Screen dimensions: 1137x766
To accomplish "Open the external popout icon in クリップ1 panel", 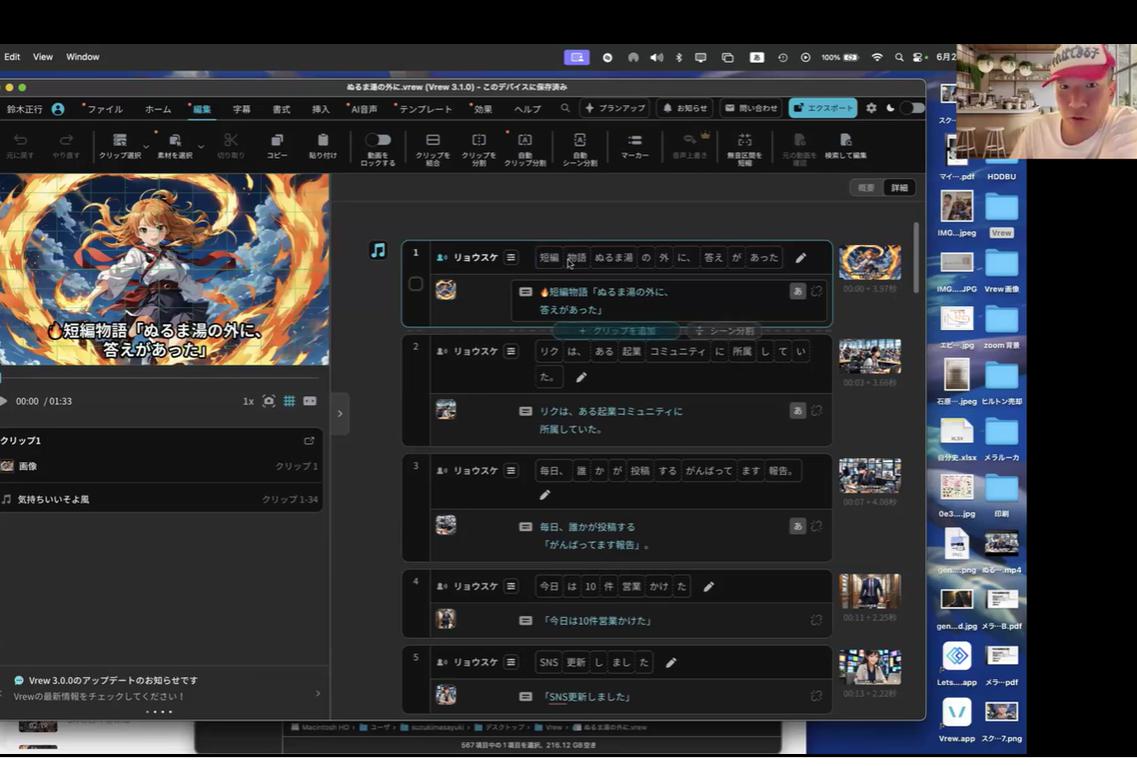I will (x=310, y=440).
